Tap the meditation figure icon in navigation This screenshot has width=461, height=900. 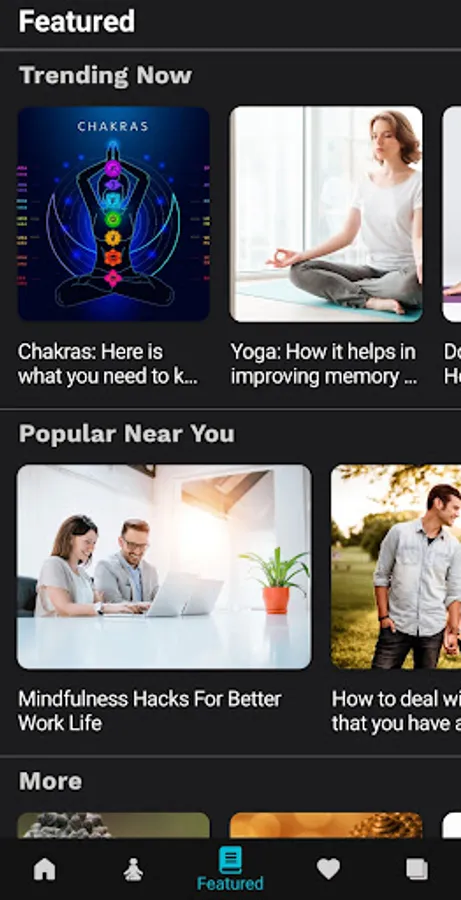133,870
